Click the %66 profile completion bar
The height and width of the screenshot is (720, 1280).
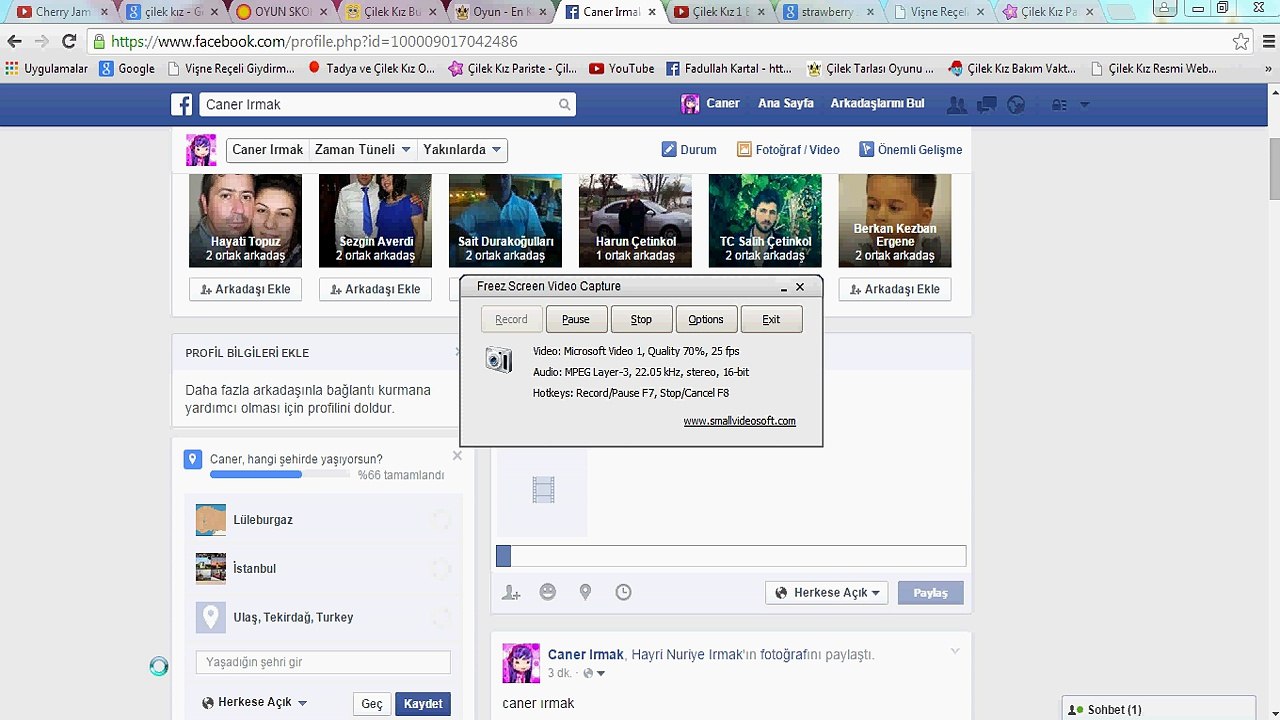pyautogui.click(x=280, y=475)
